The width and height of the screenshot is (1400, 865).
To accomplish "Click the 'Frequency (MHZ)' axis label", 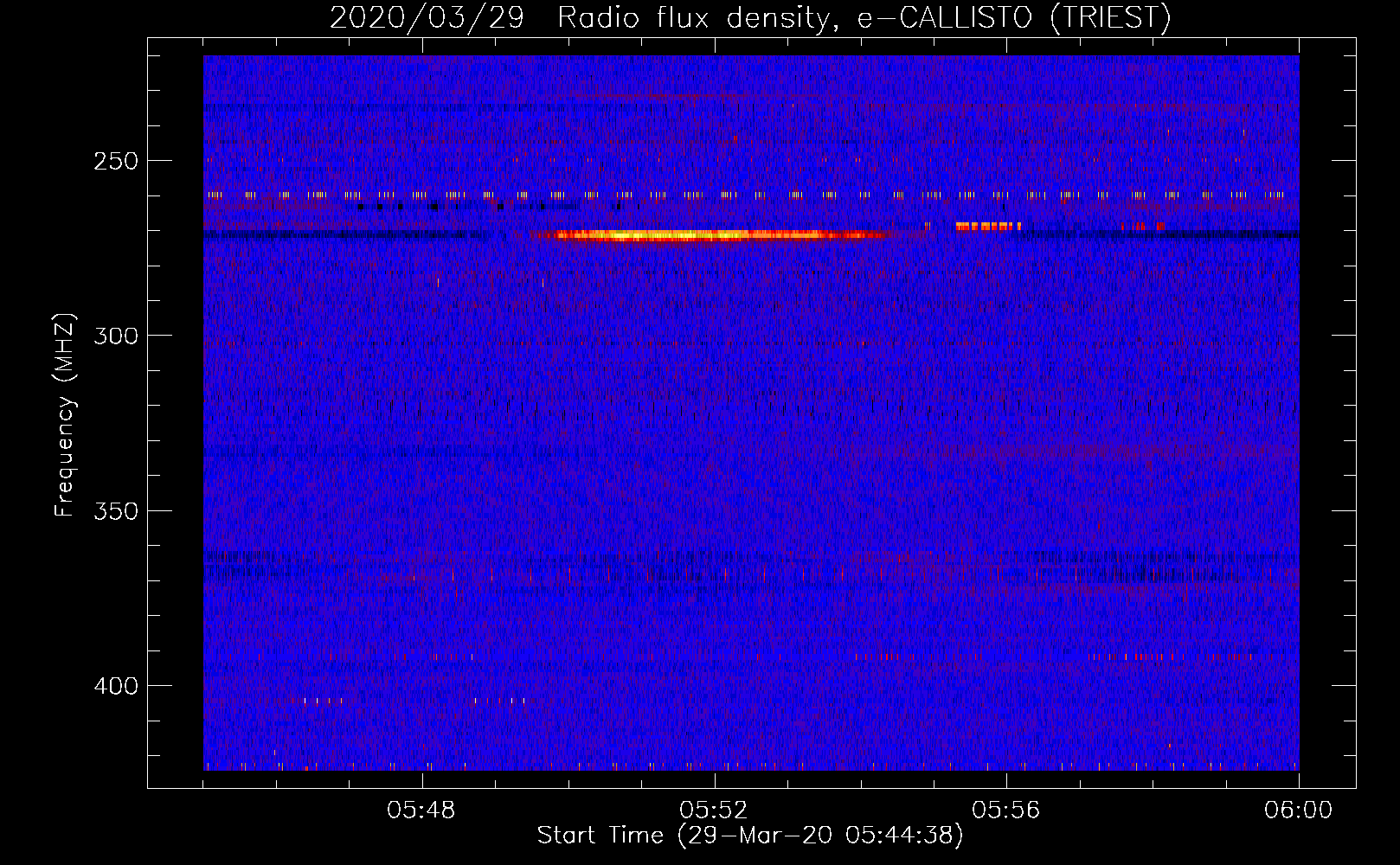I will point(65,415).
